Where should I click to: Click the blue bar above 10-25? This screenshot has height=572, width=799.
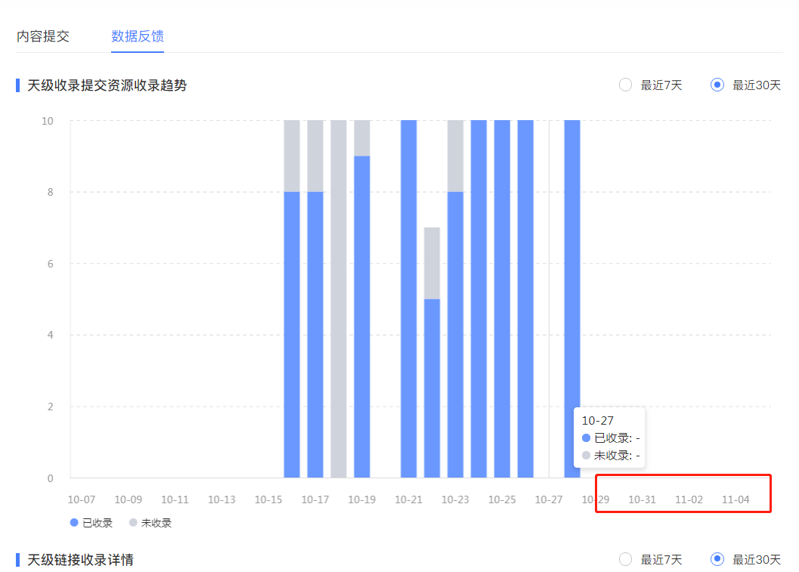coord(502,300)
